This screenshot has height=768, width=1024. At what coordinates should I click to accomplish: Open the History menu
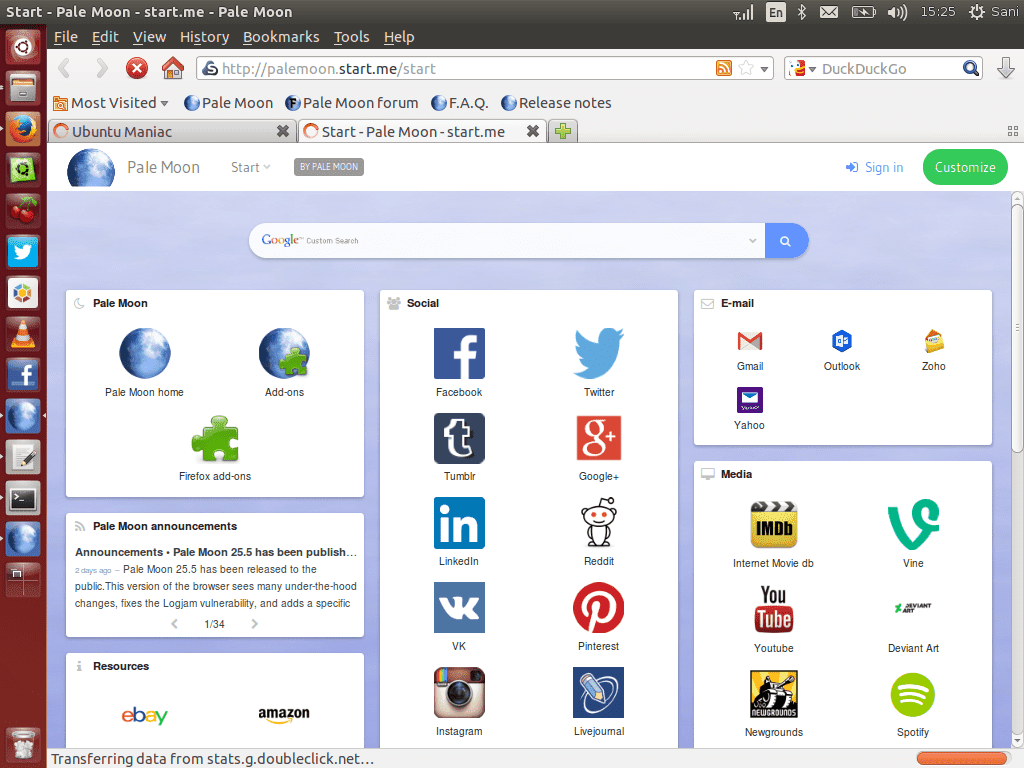tap(204, 37)
